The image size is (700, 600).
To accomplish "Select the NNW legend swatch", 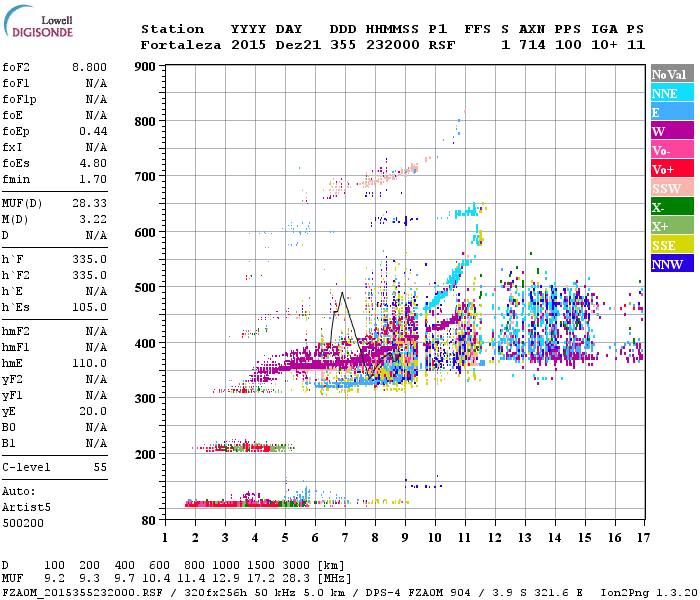I will pyautogui.click(x=672, y=264).
